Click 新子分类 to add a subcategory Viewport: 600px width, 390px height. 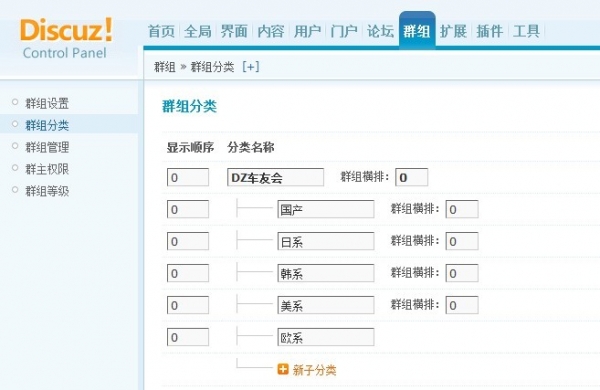314,370
